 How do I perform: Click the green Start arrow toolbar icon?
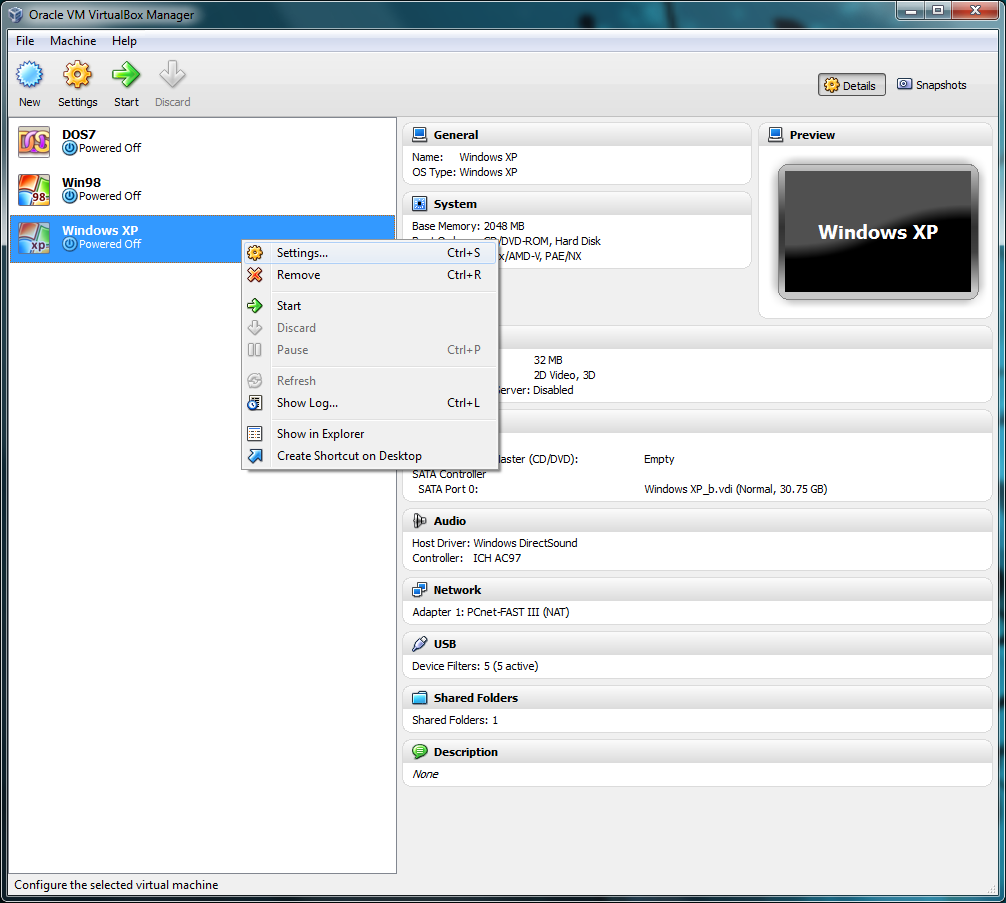126,74
